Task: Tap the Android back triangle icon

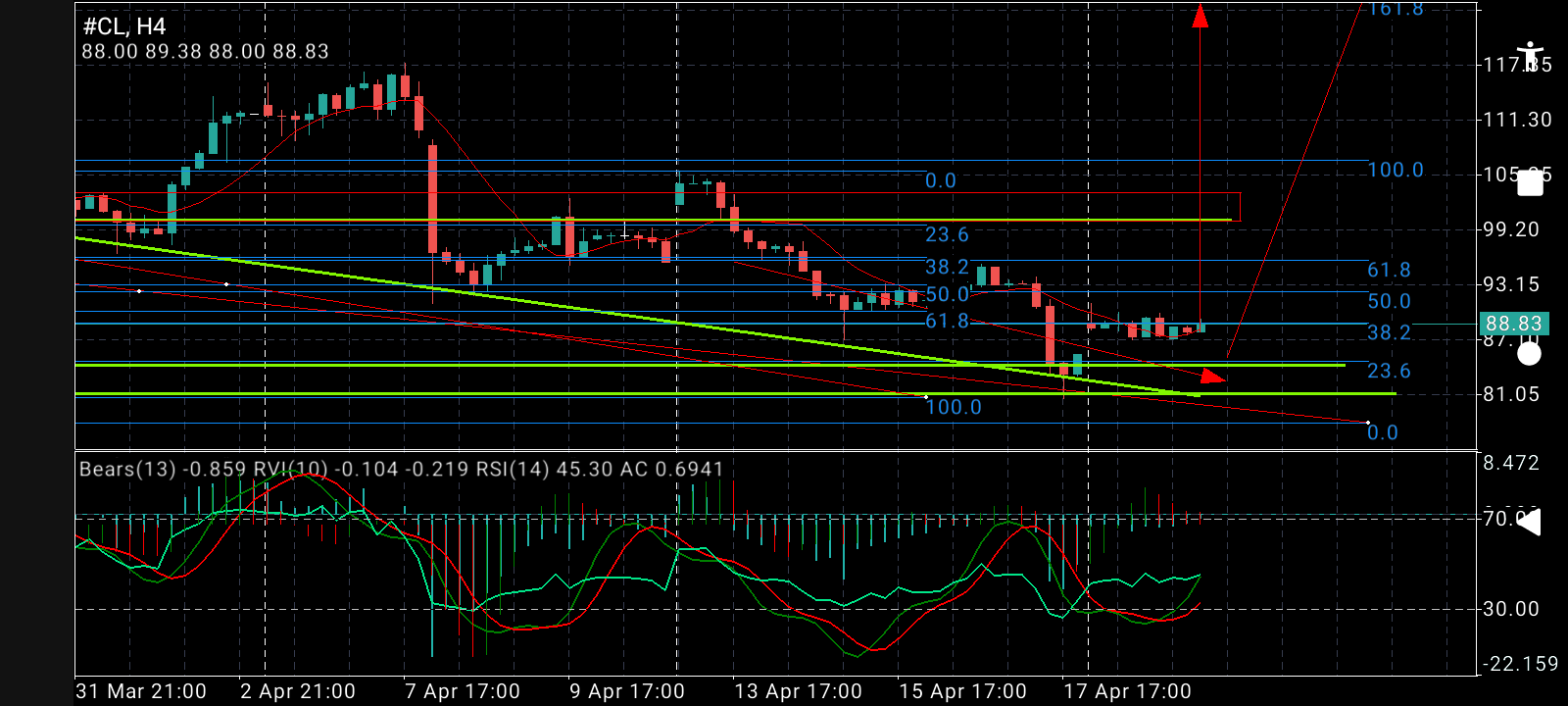Action: 1529,523
